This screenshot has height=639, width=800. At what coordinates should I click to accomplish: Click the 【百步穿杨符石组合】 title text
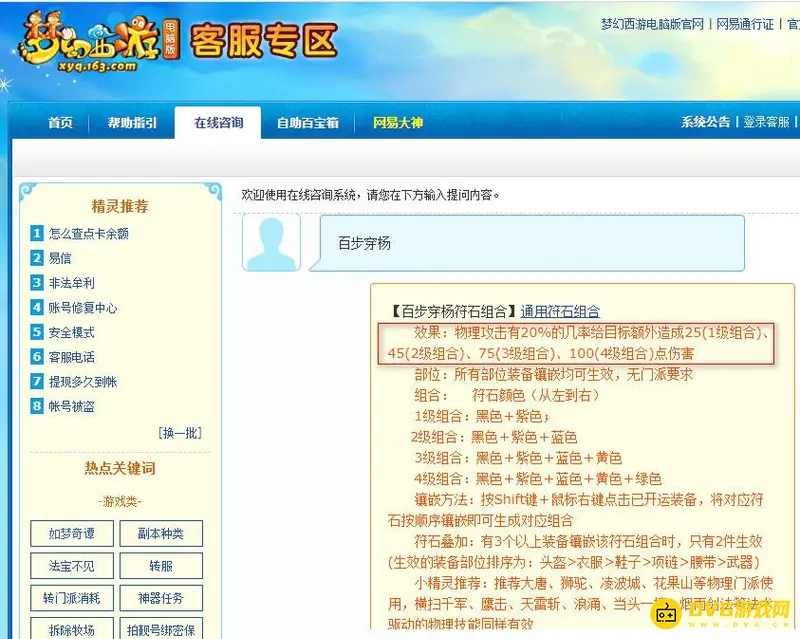(x=454, y=311)
